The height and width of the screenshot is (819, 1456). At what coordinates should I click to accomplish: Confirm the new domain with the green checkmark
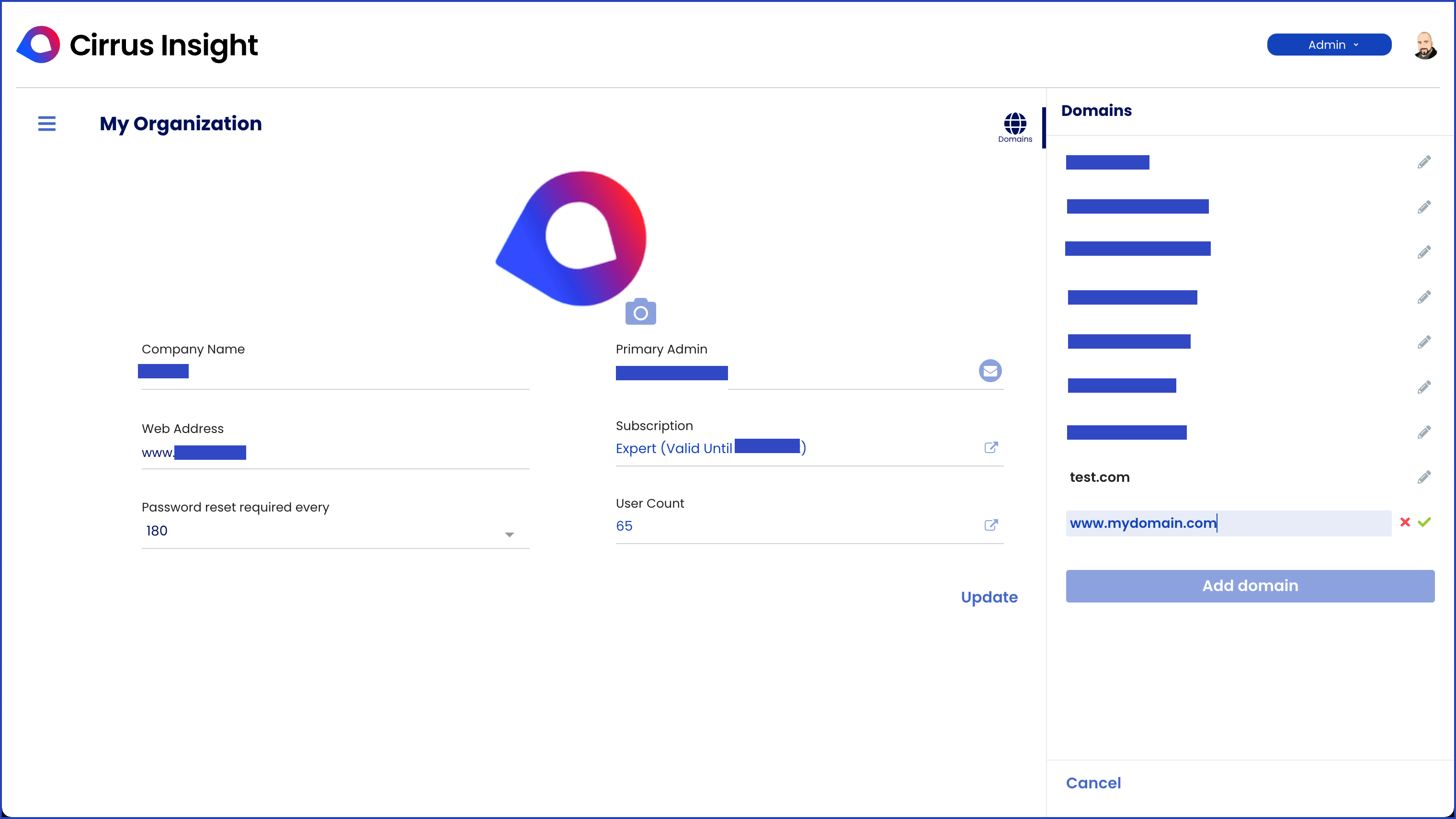click(x=1424, y=522)
